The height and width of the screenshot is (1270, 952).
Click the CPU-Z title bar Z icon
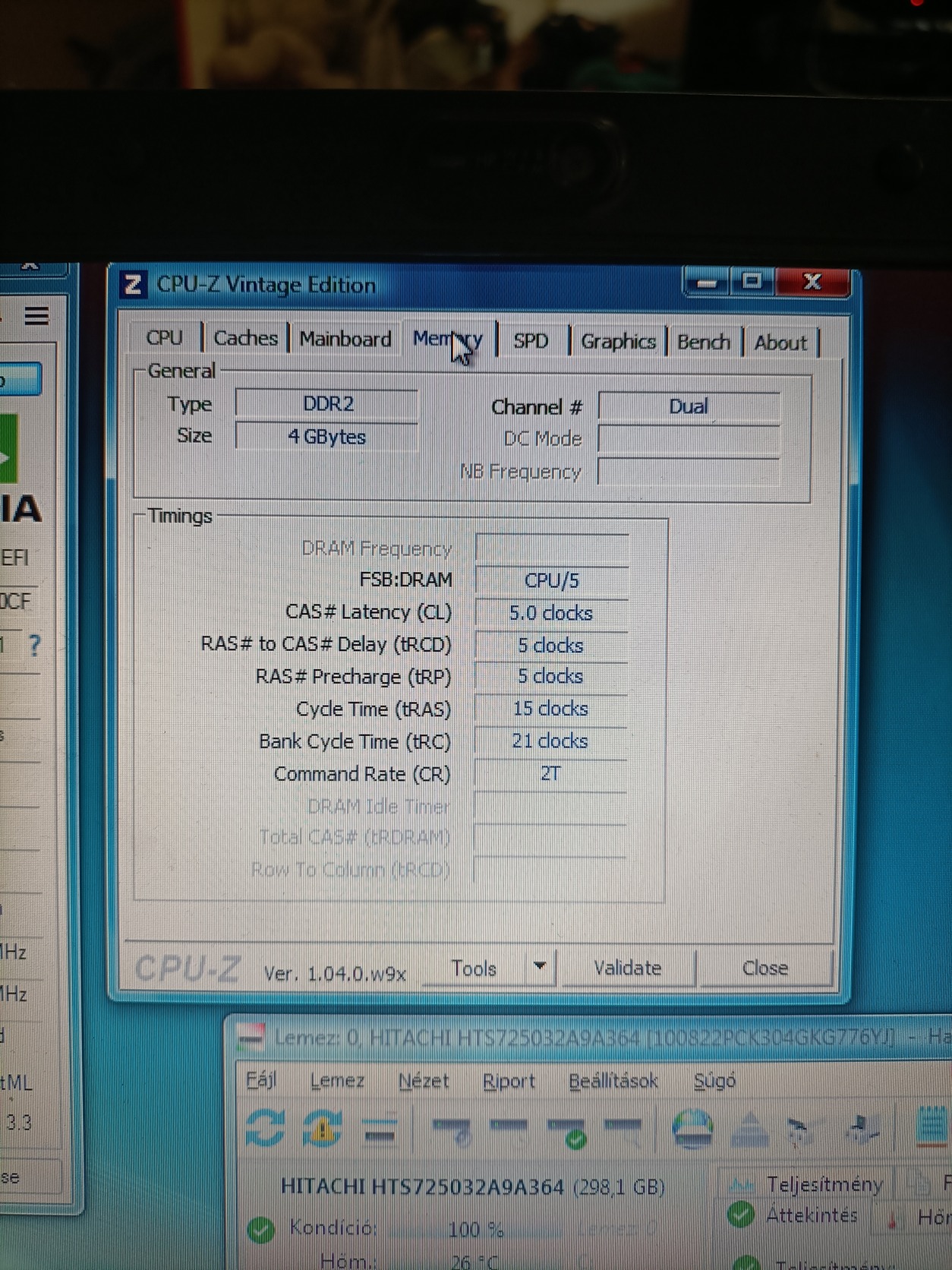click(x=134, y=285)
